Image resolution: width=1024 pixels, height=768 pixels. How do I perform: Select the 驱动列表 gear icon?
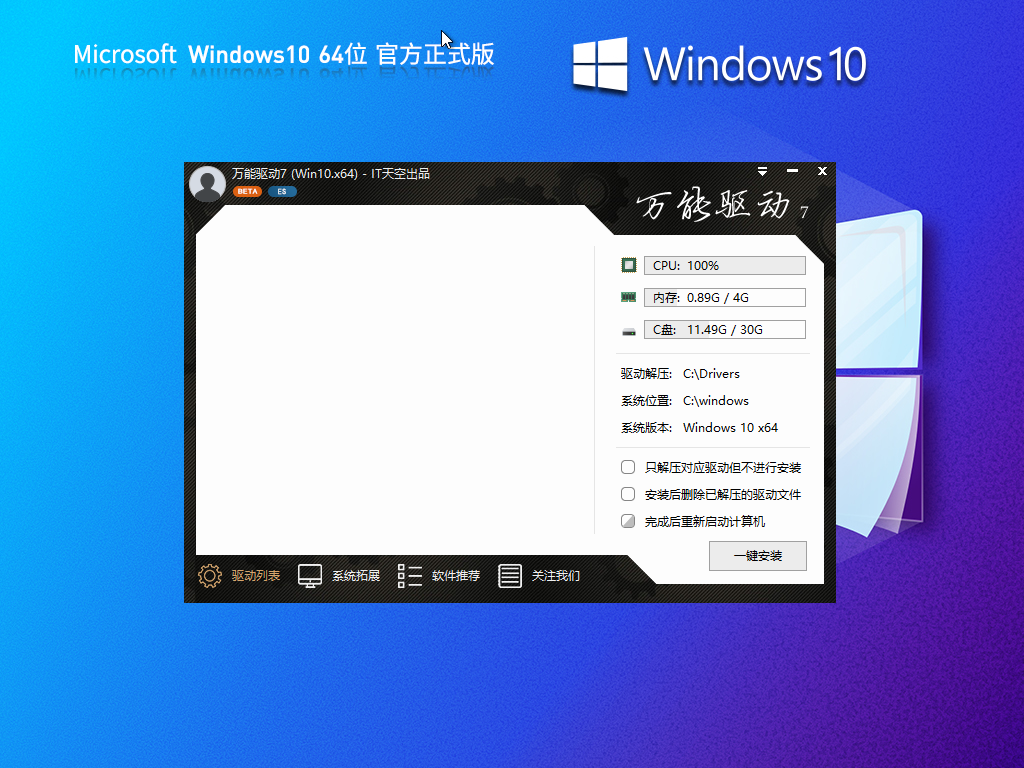coord(209,576)
